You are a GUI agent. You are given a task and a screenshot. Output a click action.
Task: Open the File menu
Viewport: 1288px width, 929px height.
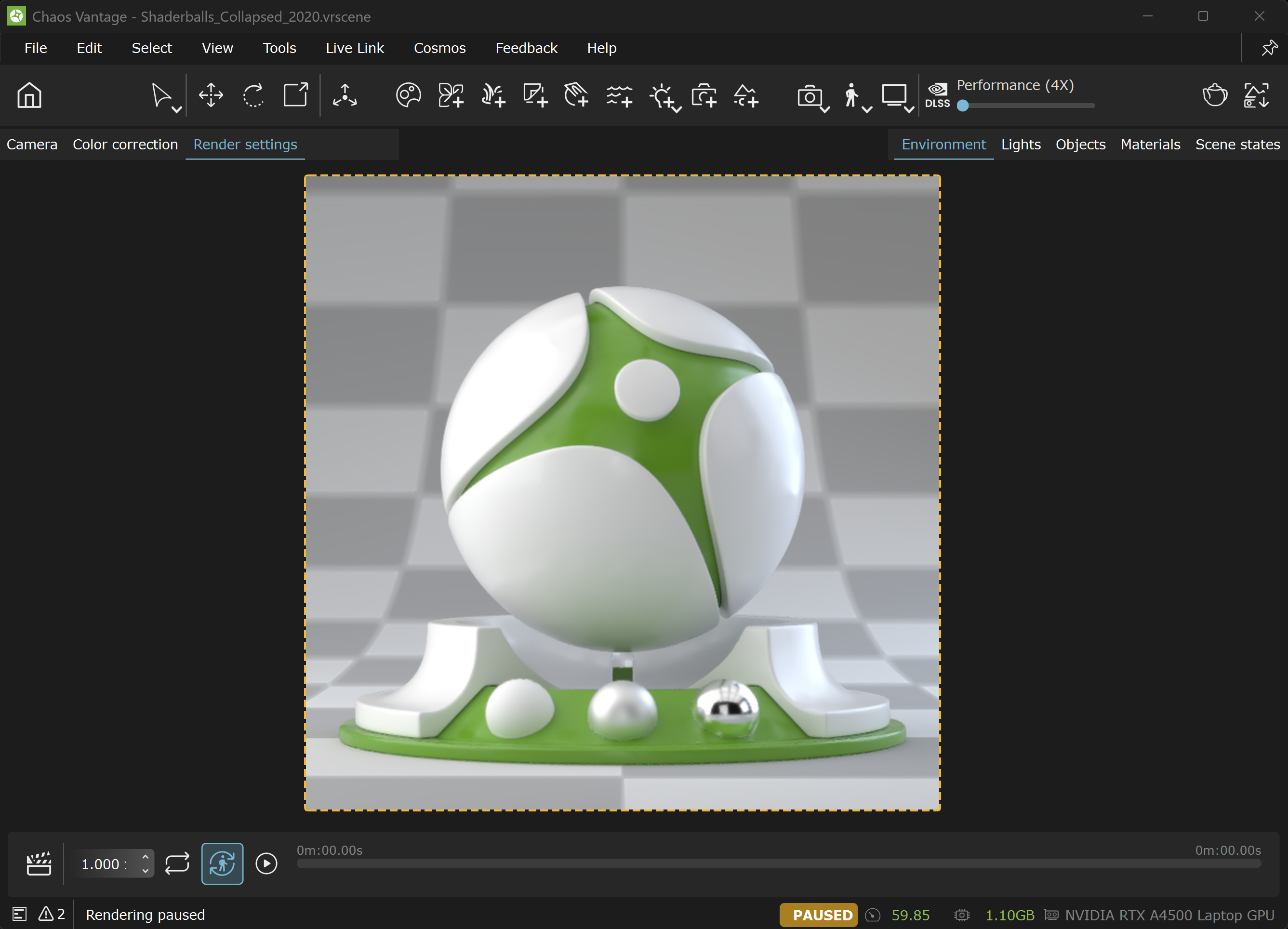click(x=36, y=48)
